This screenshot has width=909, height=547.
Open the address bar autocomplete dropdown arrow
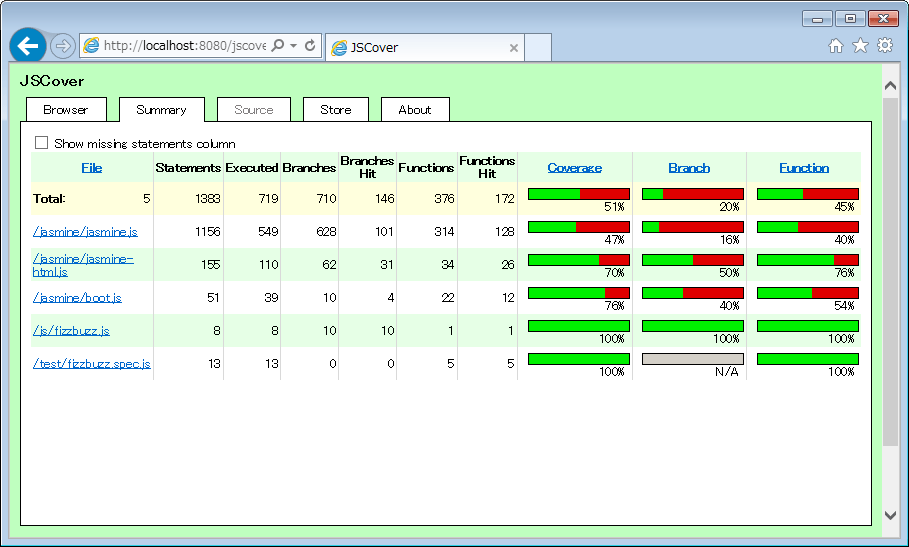point(293,45)
